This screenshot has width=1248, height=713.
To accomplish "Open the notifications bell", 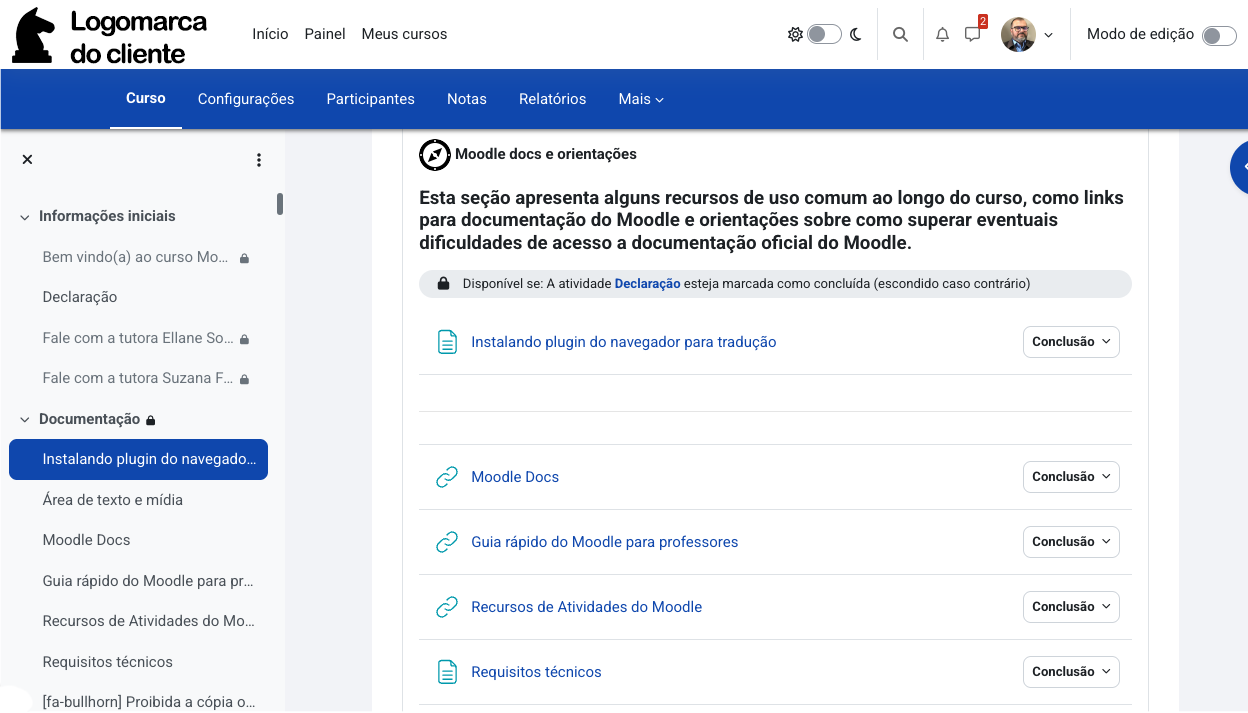I will (x=942, y=34).
